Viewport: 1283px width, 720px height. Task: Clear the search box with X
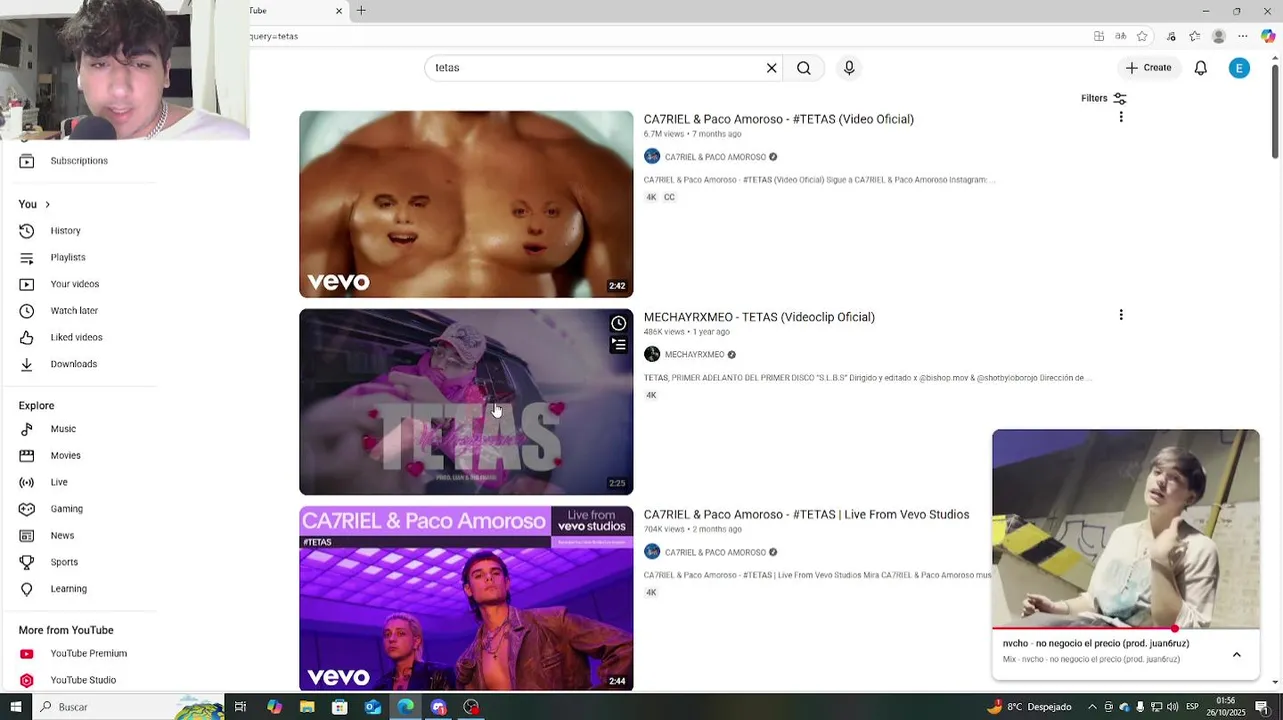tap(771, 68)
